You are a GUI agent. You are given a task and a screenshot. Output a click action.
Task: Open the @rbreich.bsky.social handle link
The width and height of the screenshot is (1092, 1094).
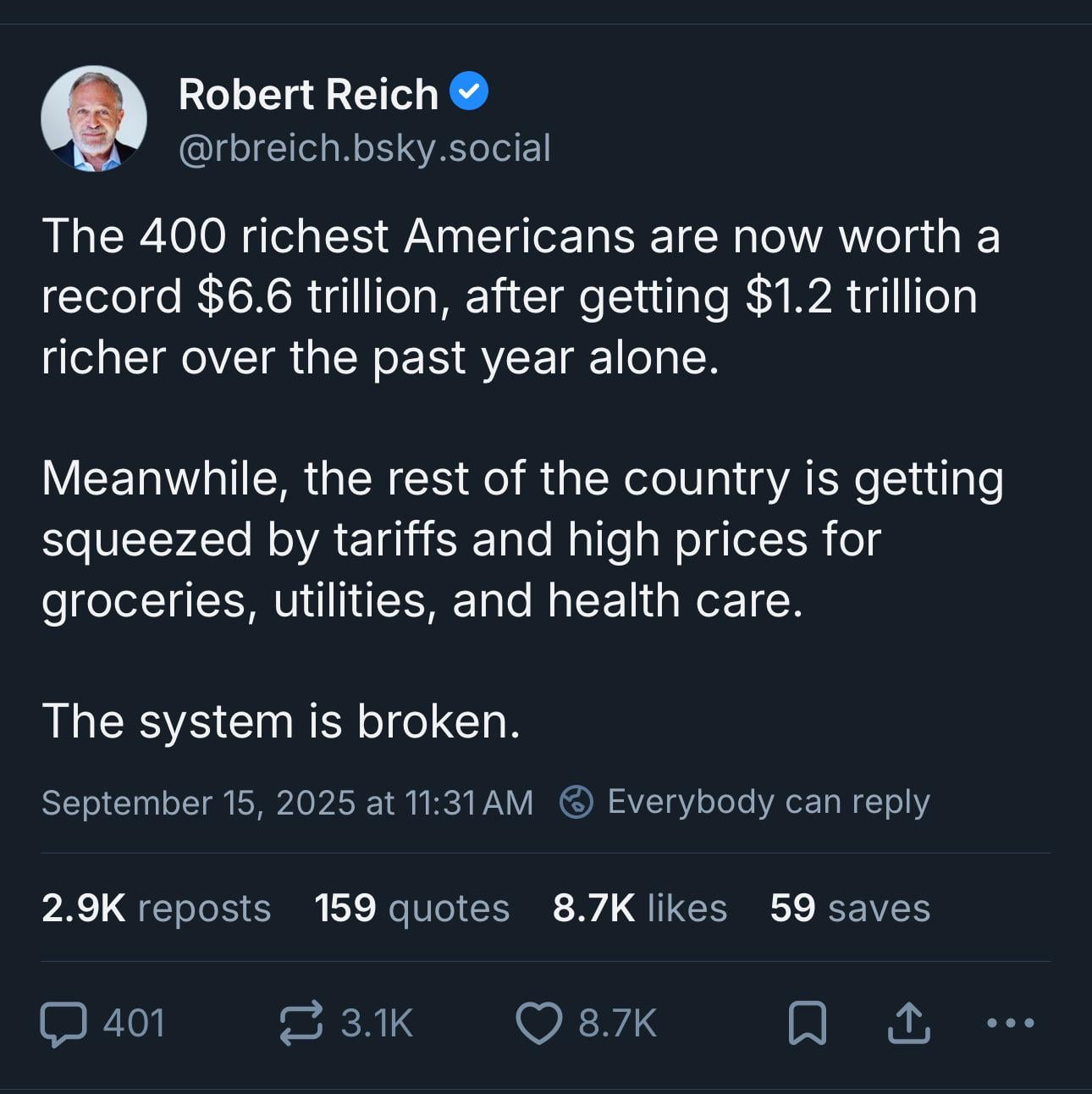365,147
